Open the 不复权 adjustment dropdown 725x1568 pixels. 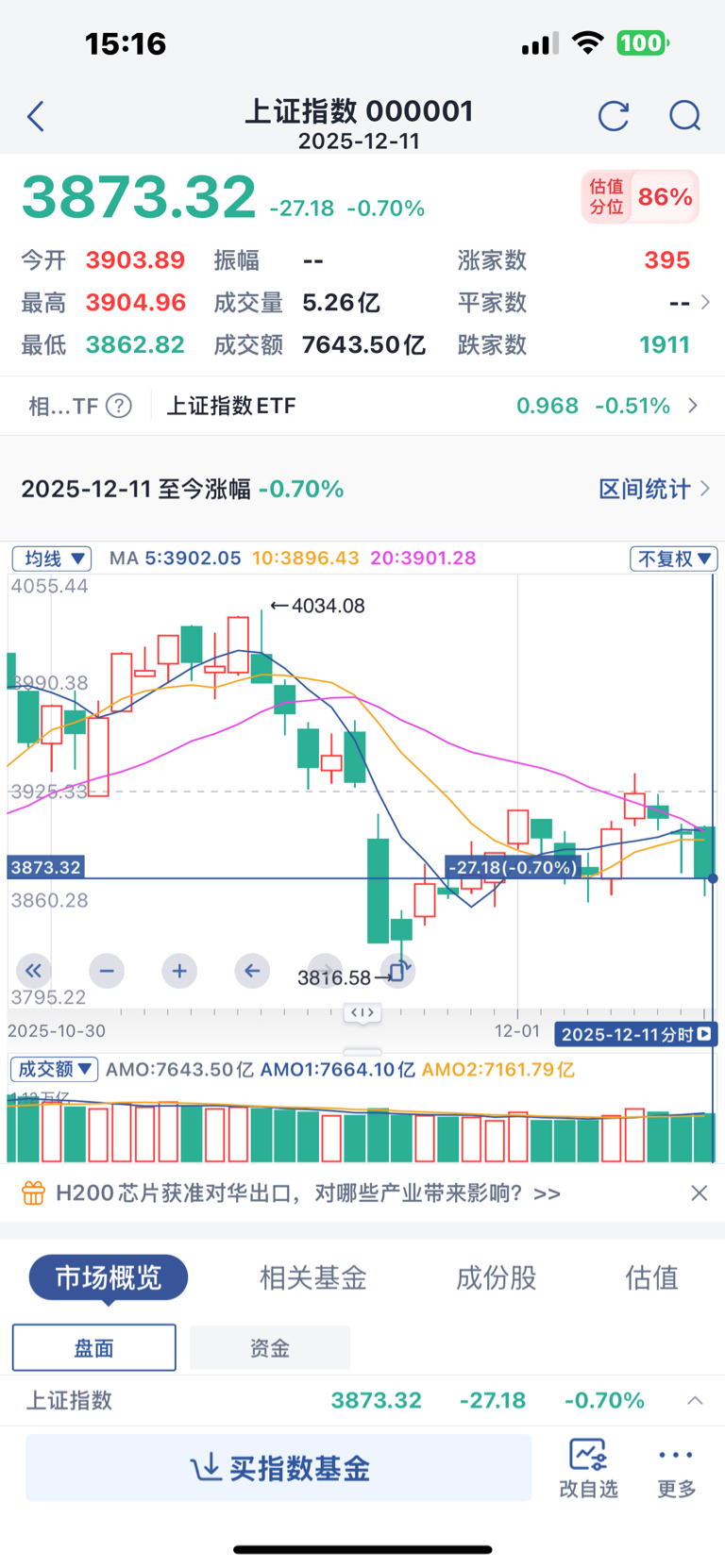click(x=674, y=559)
